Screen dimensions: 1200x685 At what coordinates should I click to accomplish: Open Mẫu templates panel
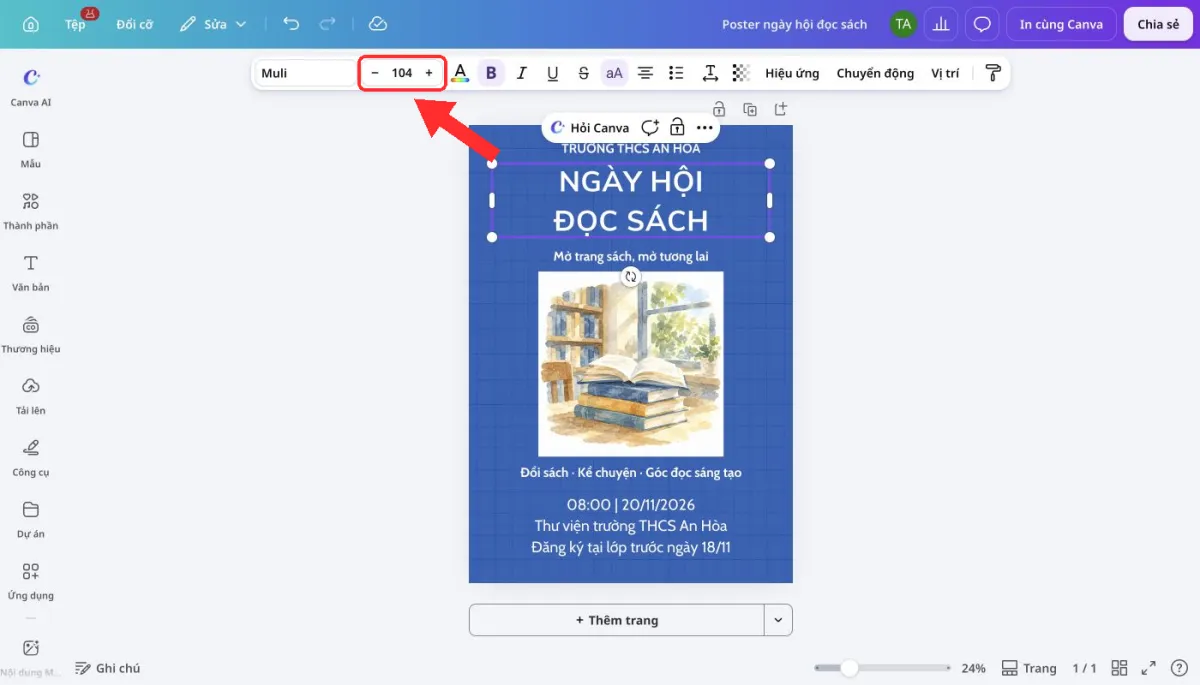[x=31, y=149]
